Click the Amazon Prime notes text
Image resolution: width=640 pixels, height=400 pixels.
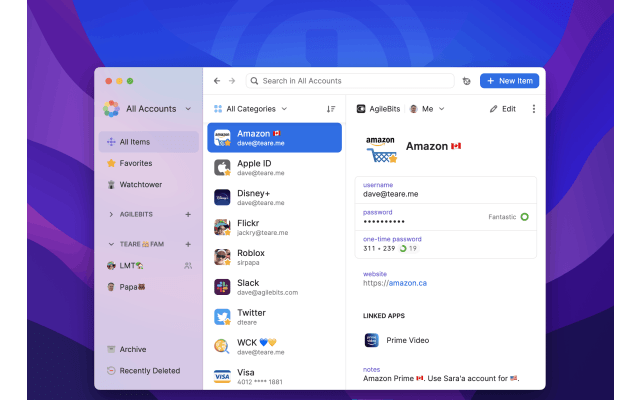coord(441,378)
